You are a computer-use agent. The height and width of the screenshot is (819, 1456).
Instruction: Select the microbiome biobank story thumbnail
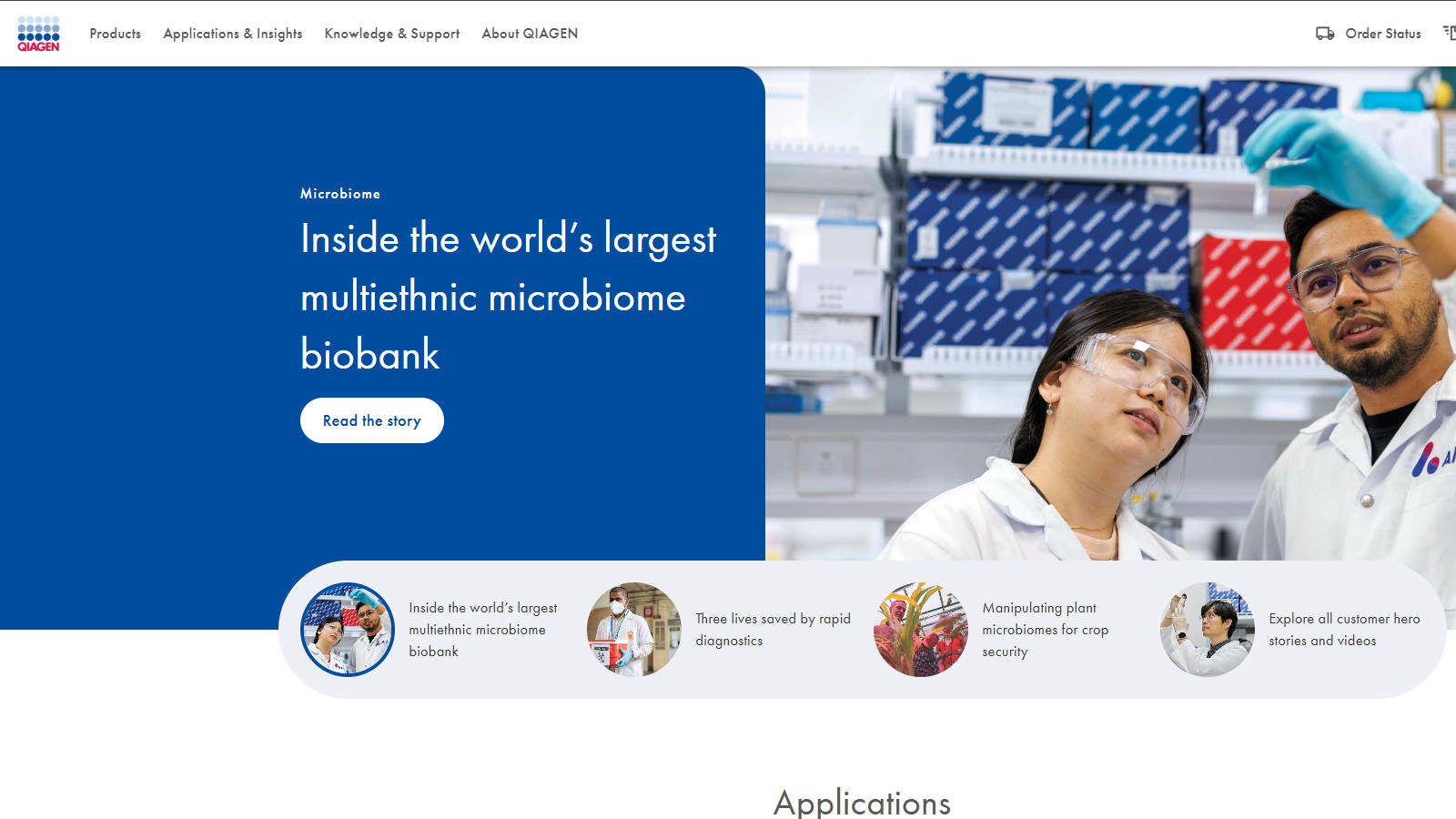point(348,630)
